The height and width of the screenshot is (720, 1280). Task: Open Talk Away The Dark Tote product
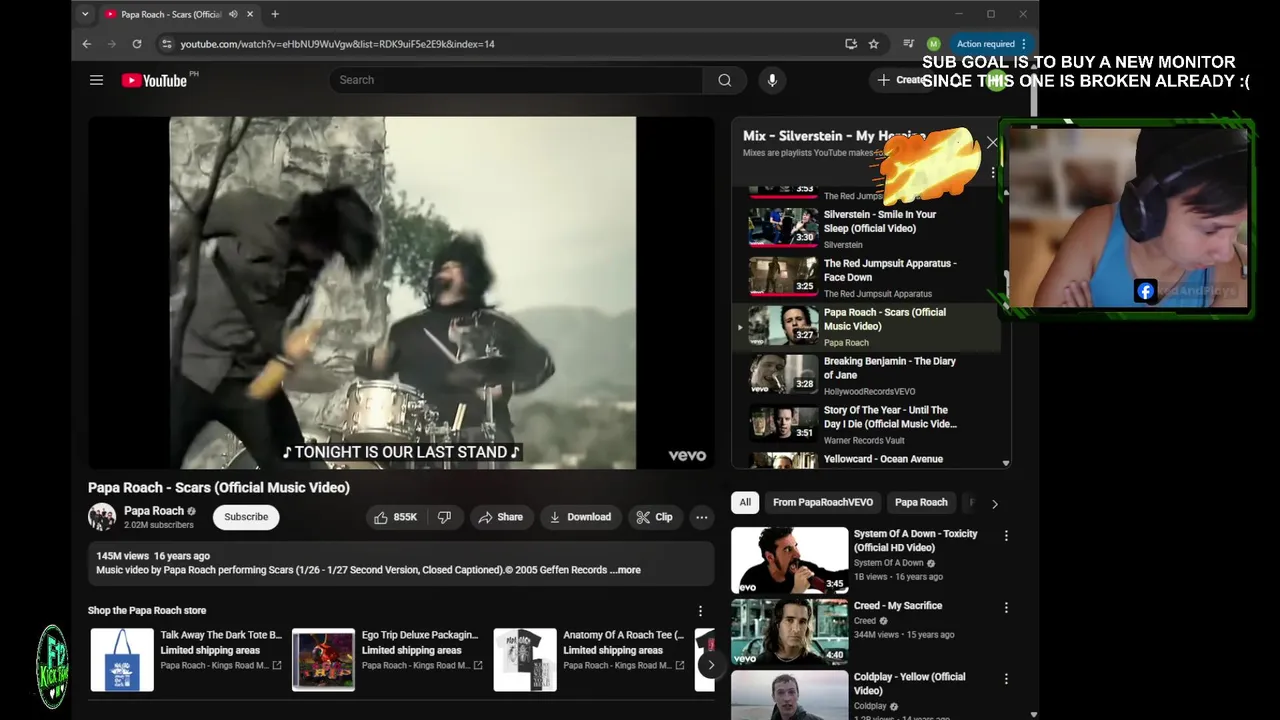188,660
